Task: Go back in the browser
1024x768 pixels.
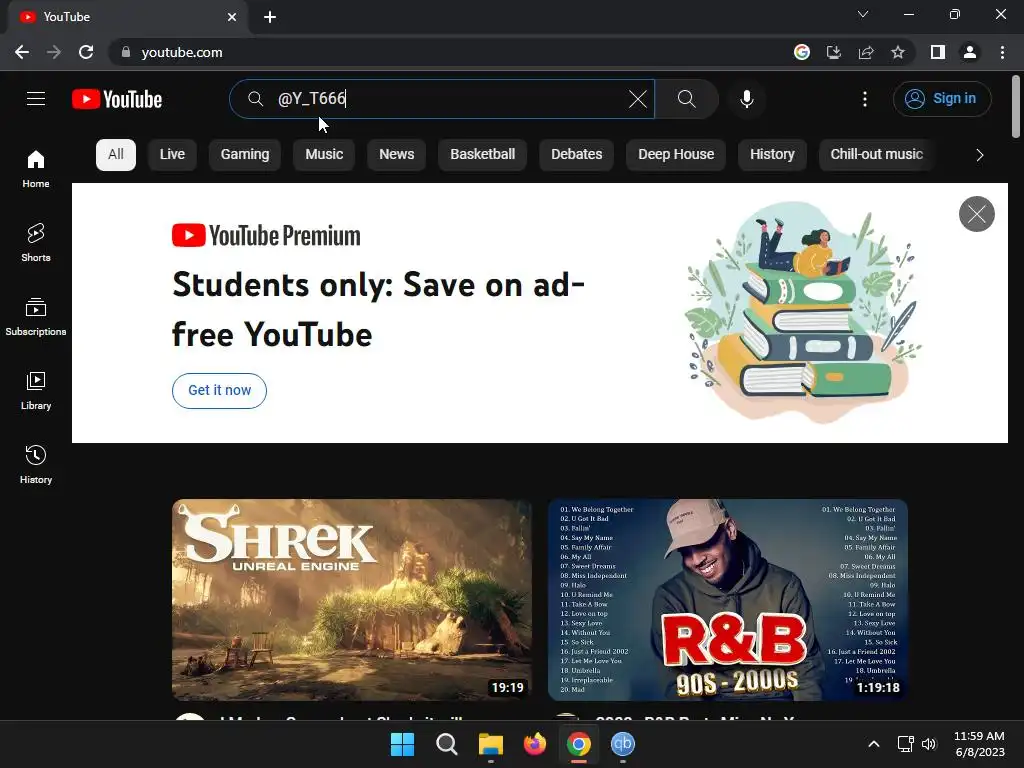Action: coord(22,52)
